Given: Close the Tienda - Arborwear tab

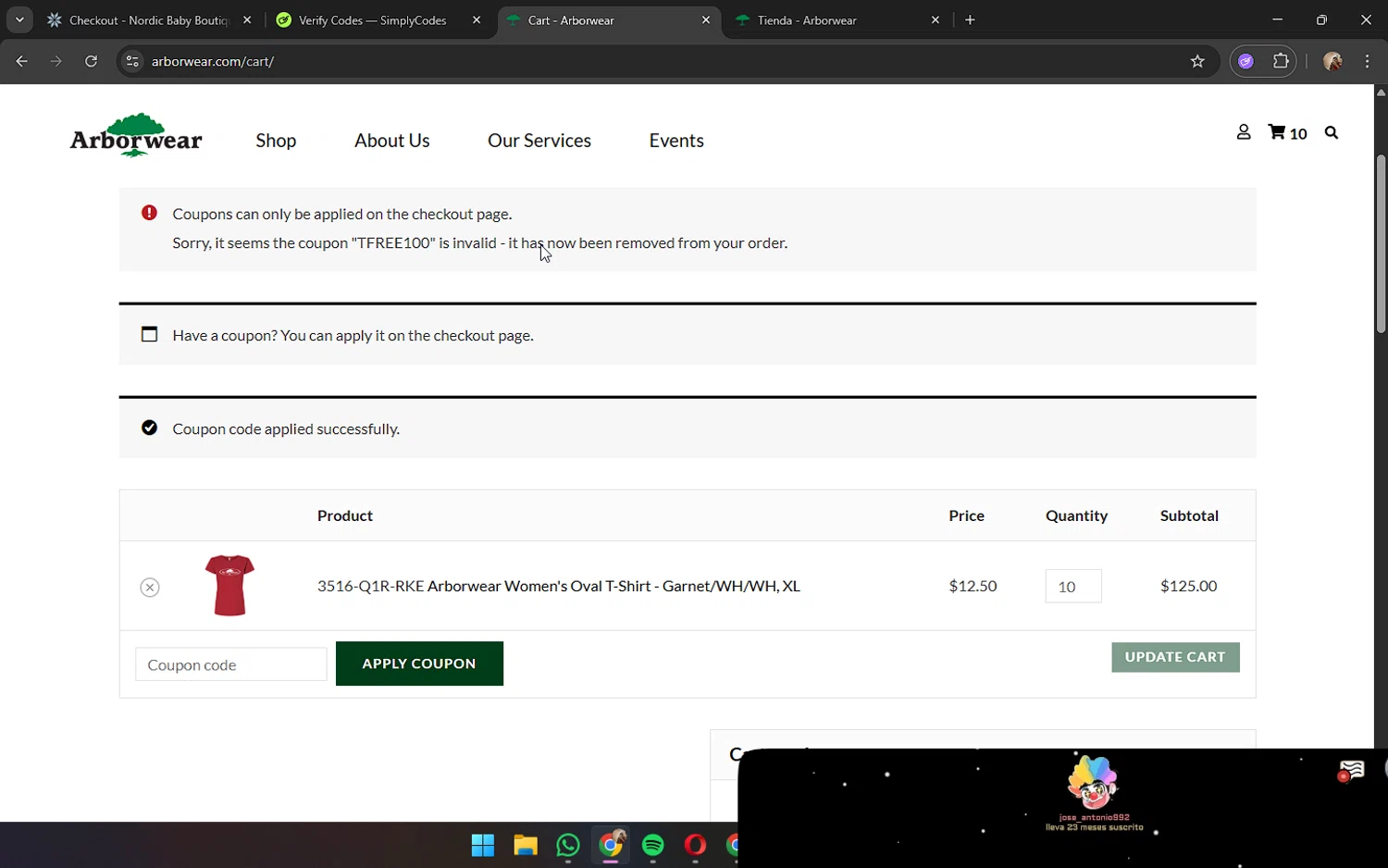Looking at the screenshot, I should pyautogui.click(x=936, y=19).
